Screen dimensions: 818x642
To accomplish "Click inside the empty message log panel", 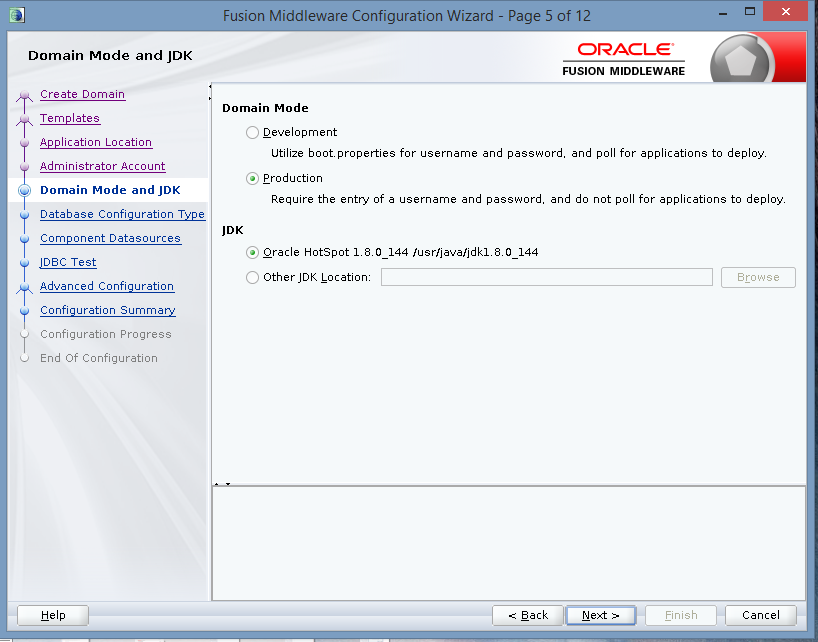I will (509, 543).
